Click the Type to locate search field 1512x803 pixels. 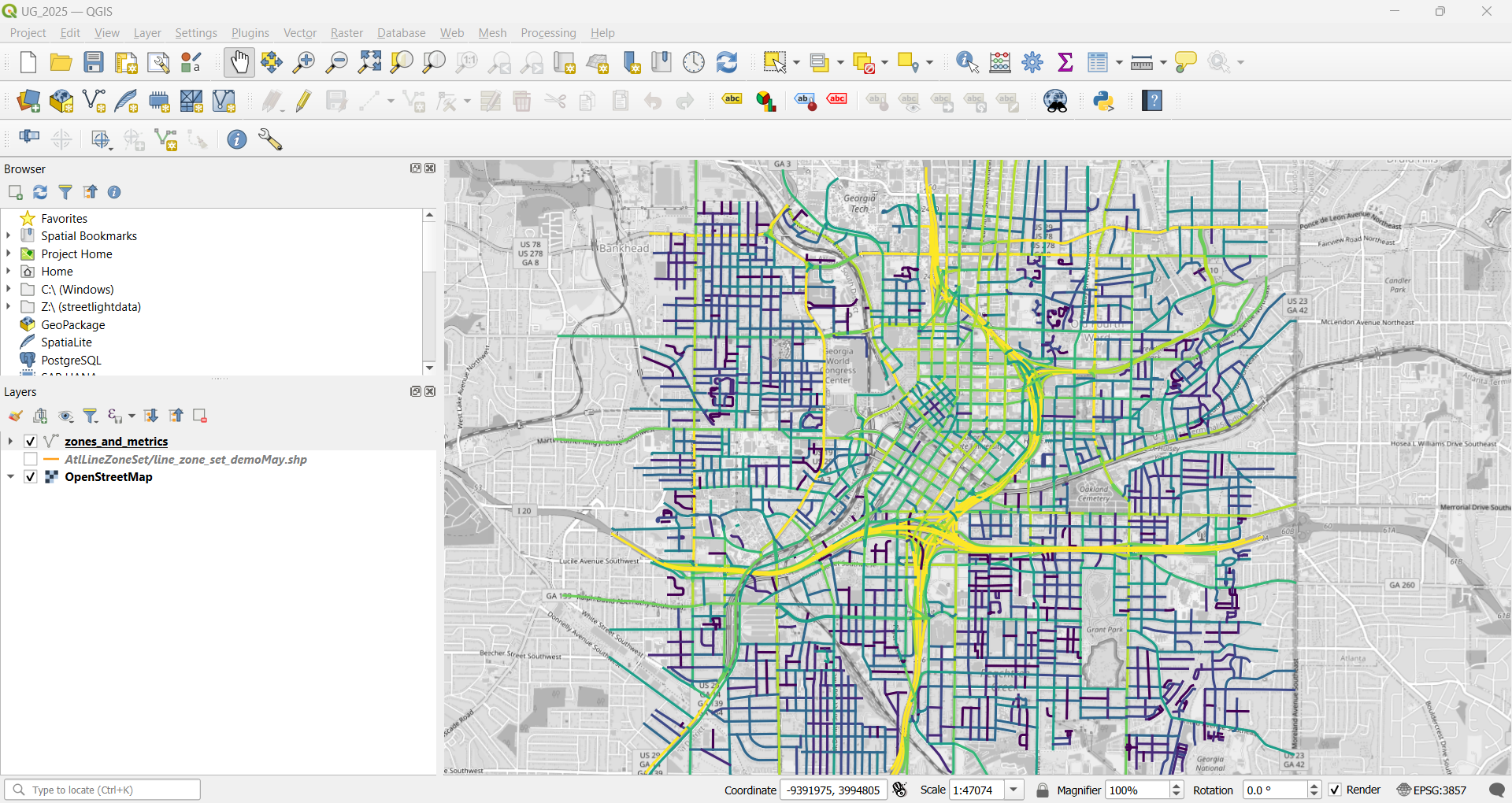click(102, 790)
